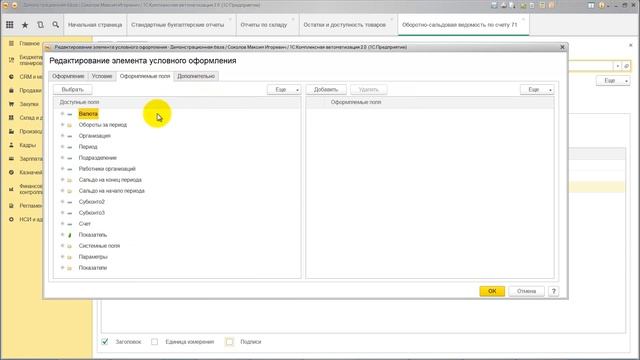Open the Еще dropdown above formatted fields
The height and width of the screenshot is (360, 640).
click(x=537, y=89)
